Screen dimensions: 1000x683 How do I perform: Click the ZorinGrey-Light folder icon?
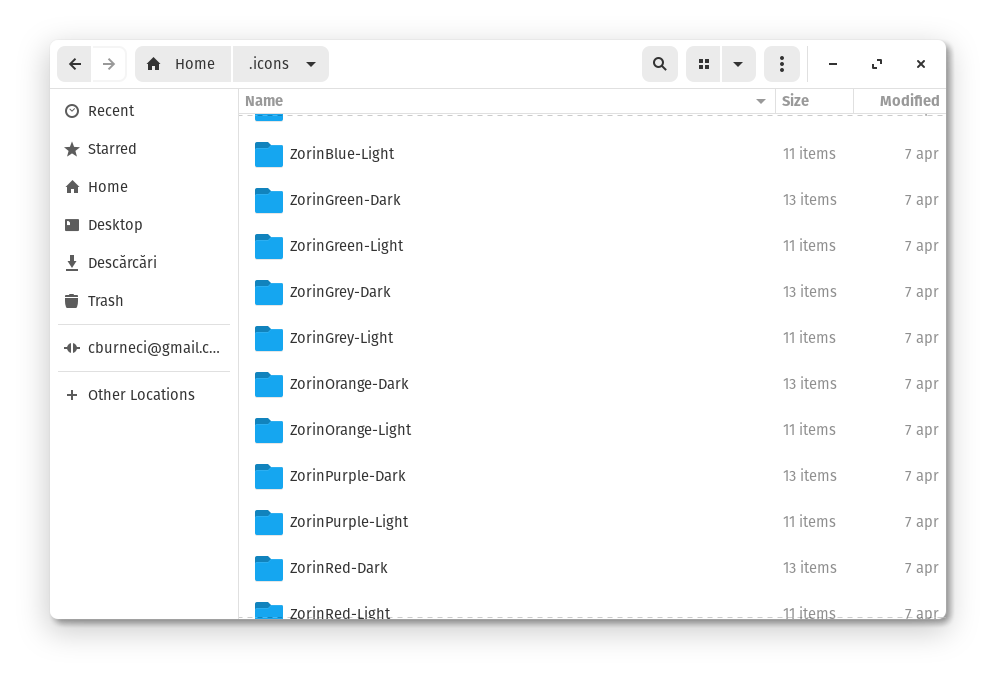[268, 338]
